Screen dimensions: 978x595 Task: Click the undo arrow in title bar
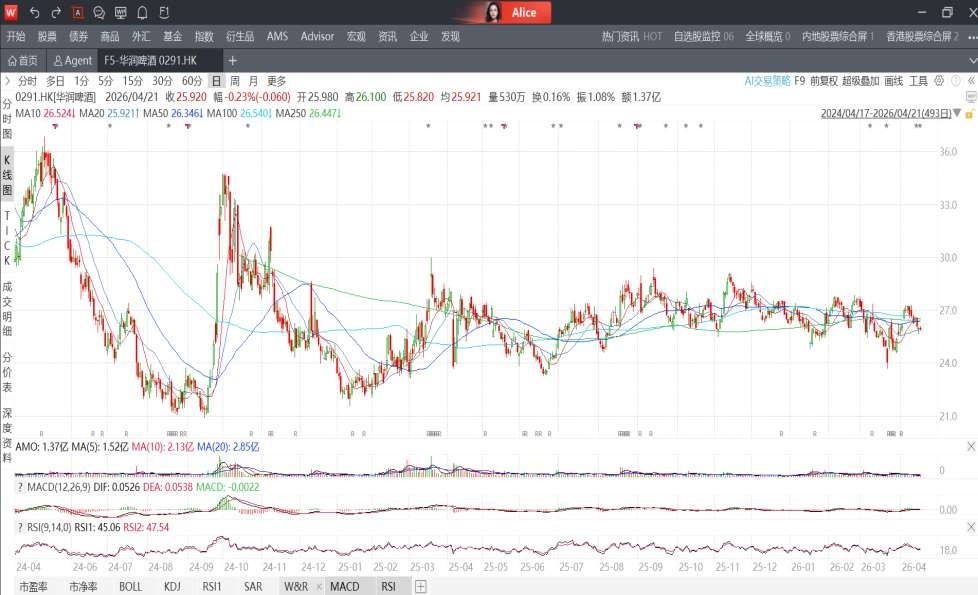34,13
